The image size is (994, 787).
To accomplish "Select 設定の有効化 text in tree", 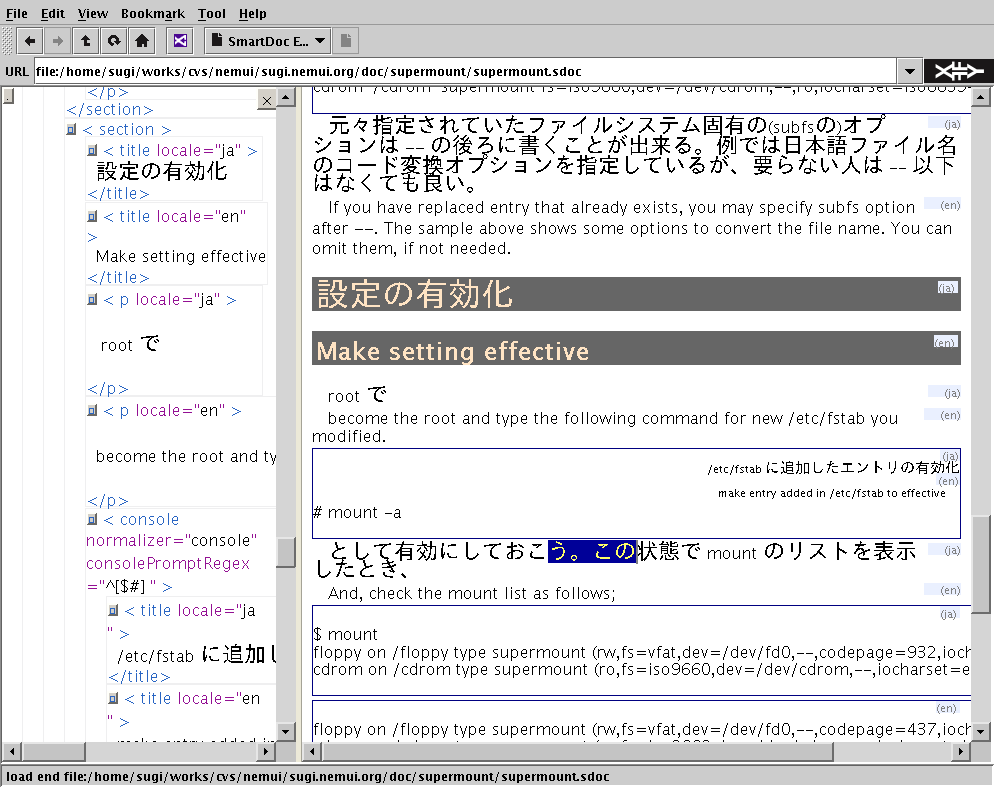I will [x=161, y=171].
